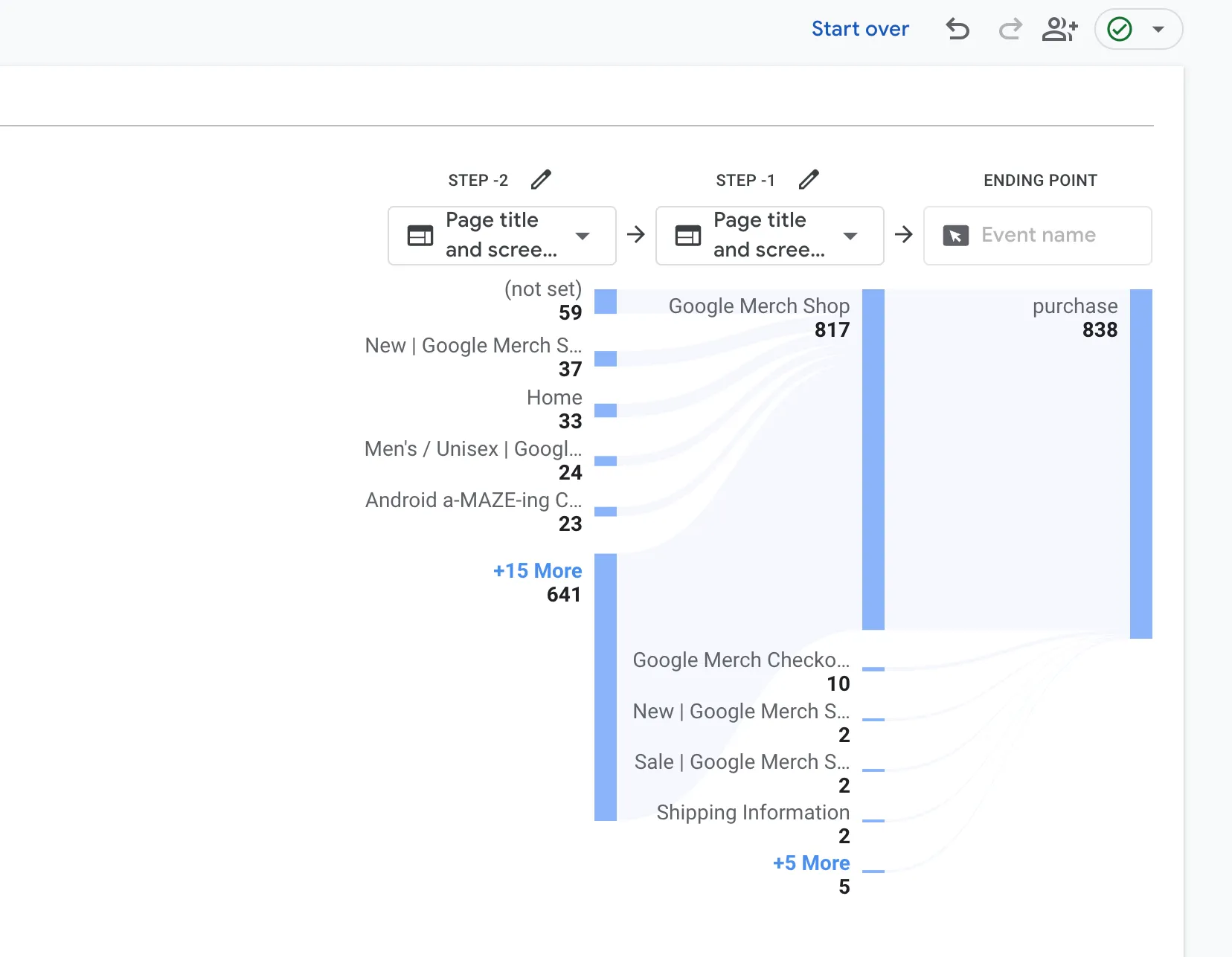
Task: Click the (not set) node bar
Action: pos(606,302)
